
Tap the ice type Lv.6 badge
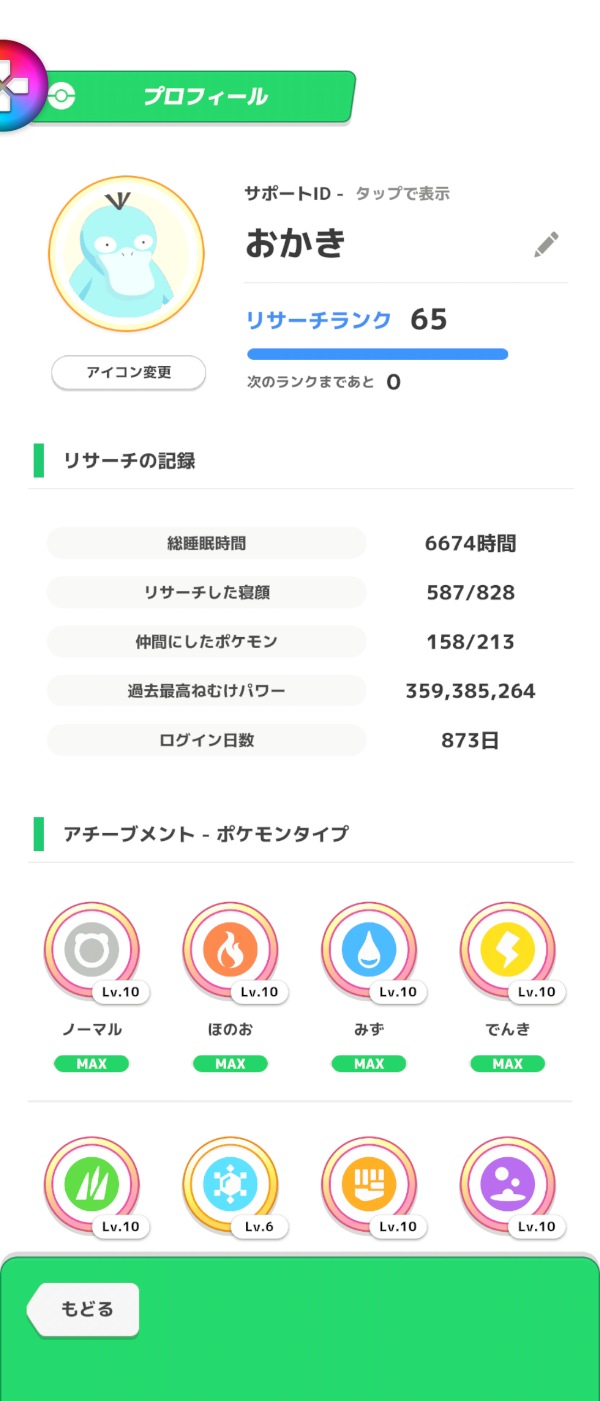pos(230,1185)
